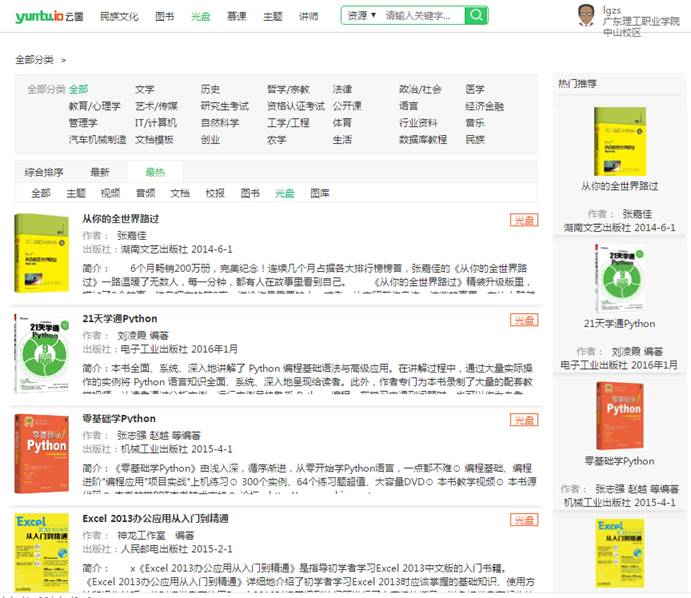Screen dimensions: 691x598
Task: Click username lgzs in header
Action: (x=612, y=10)
